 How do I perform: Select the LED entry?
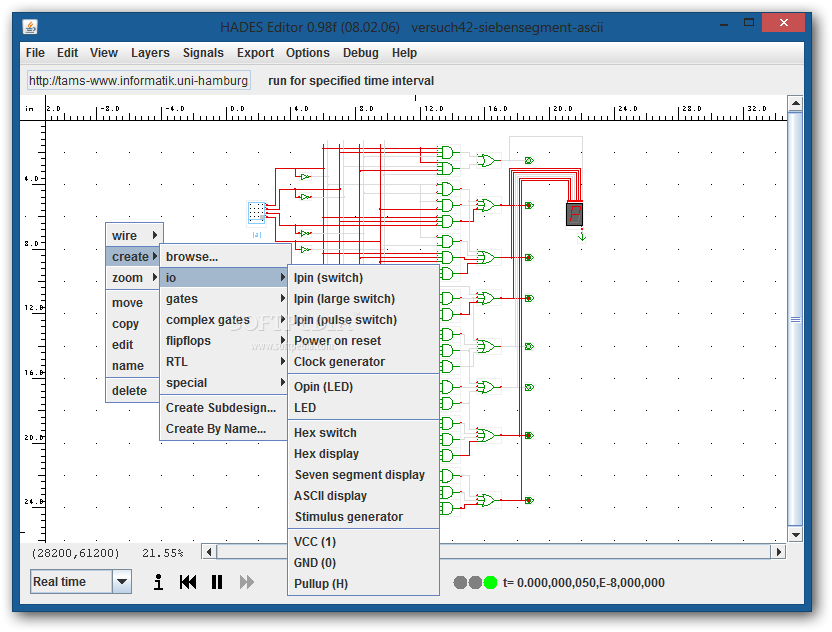[x=363, y=408]
